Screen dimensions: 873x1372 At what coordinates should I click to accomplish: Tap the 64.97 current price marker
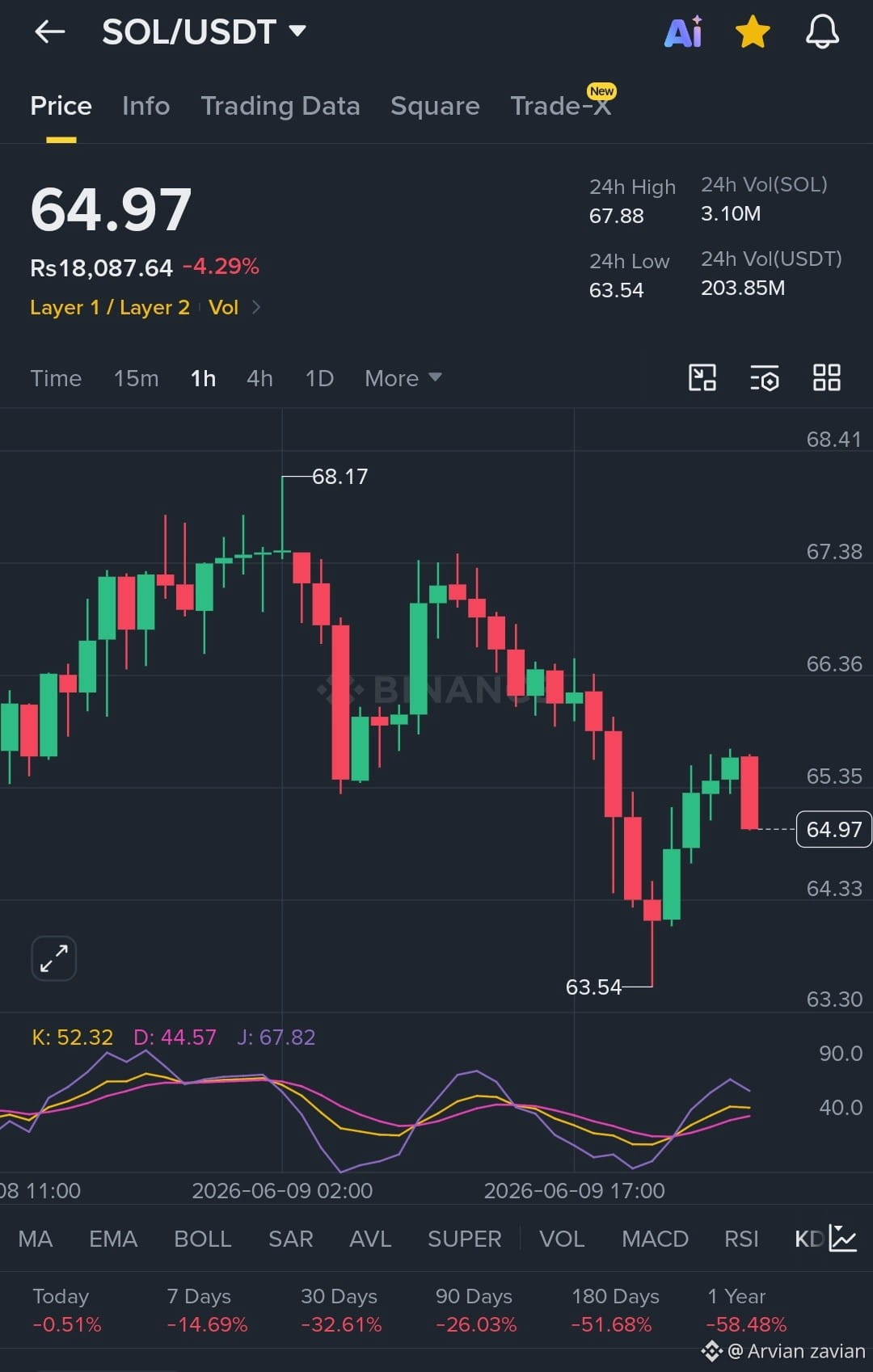pos(833,829)
